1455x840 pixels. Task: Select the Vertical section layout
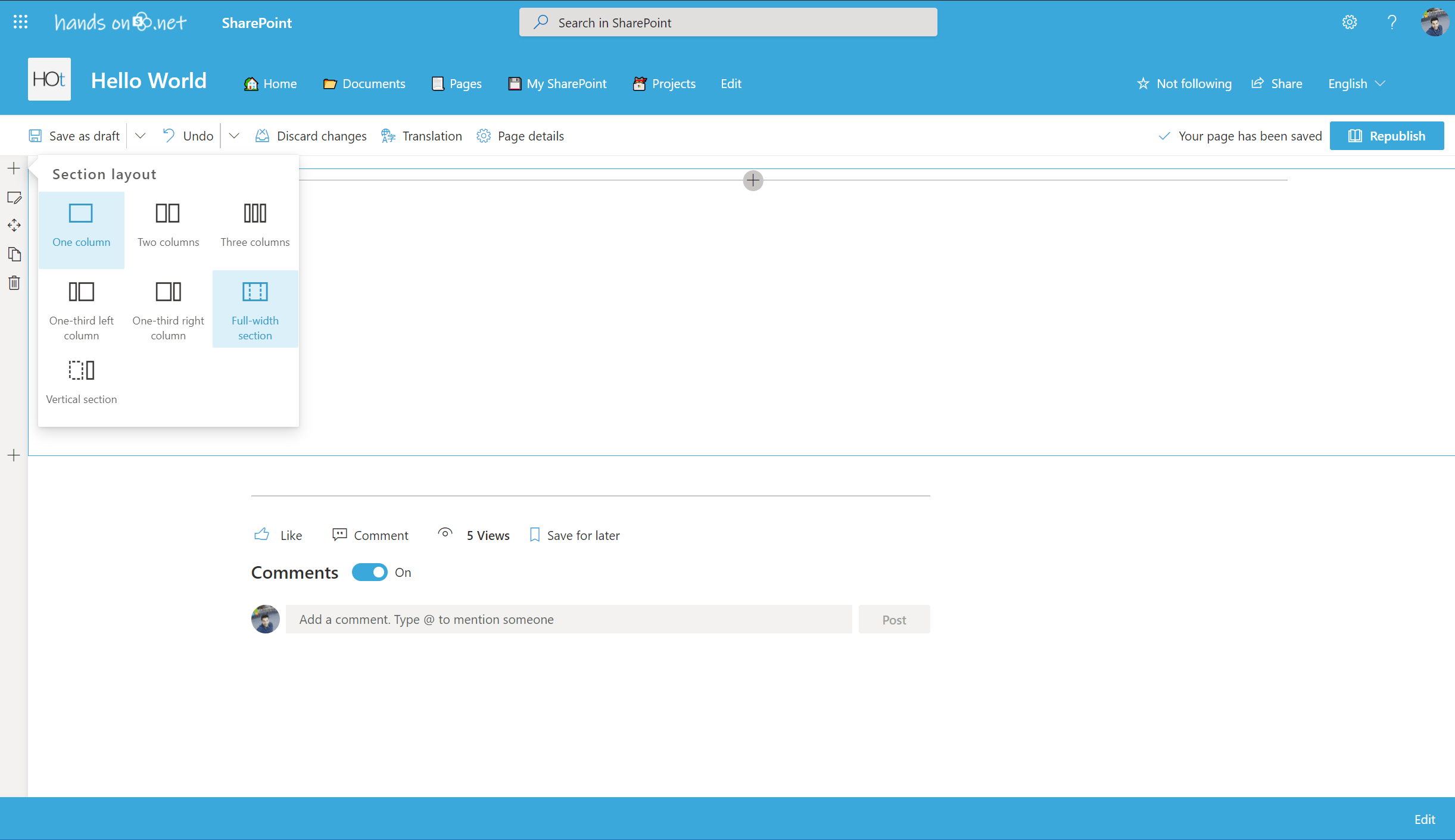point(82,381)
